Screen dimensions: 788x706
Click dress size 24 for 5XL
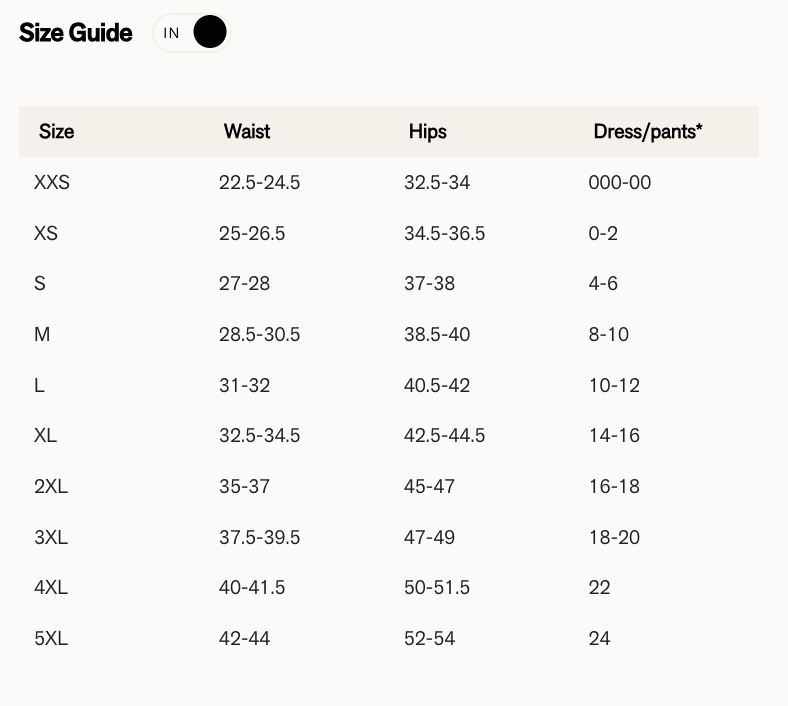pos(600,639)
